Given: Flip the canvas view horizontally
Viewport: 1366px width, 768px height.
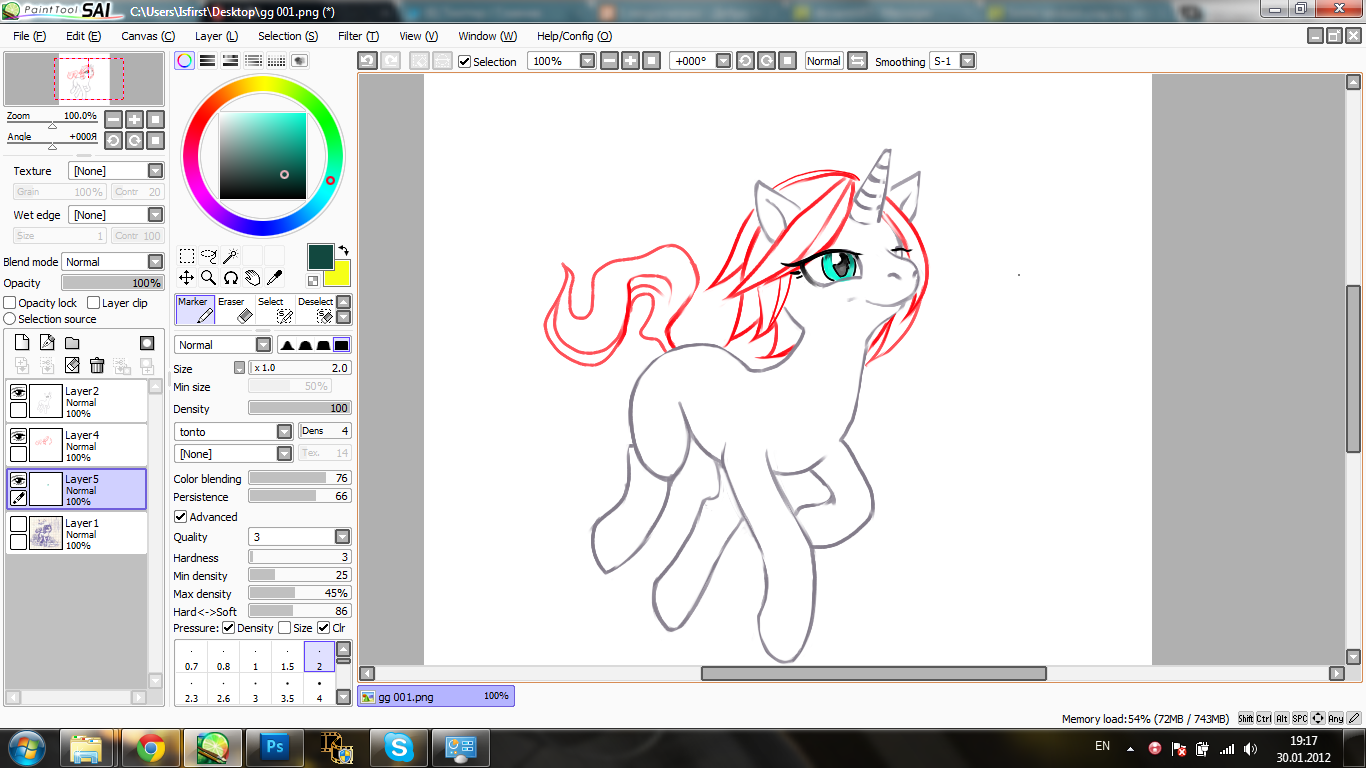Looking at the screenshot, I should [x=857, y=61].
